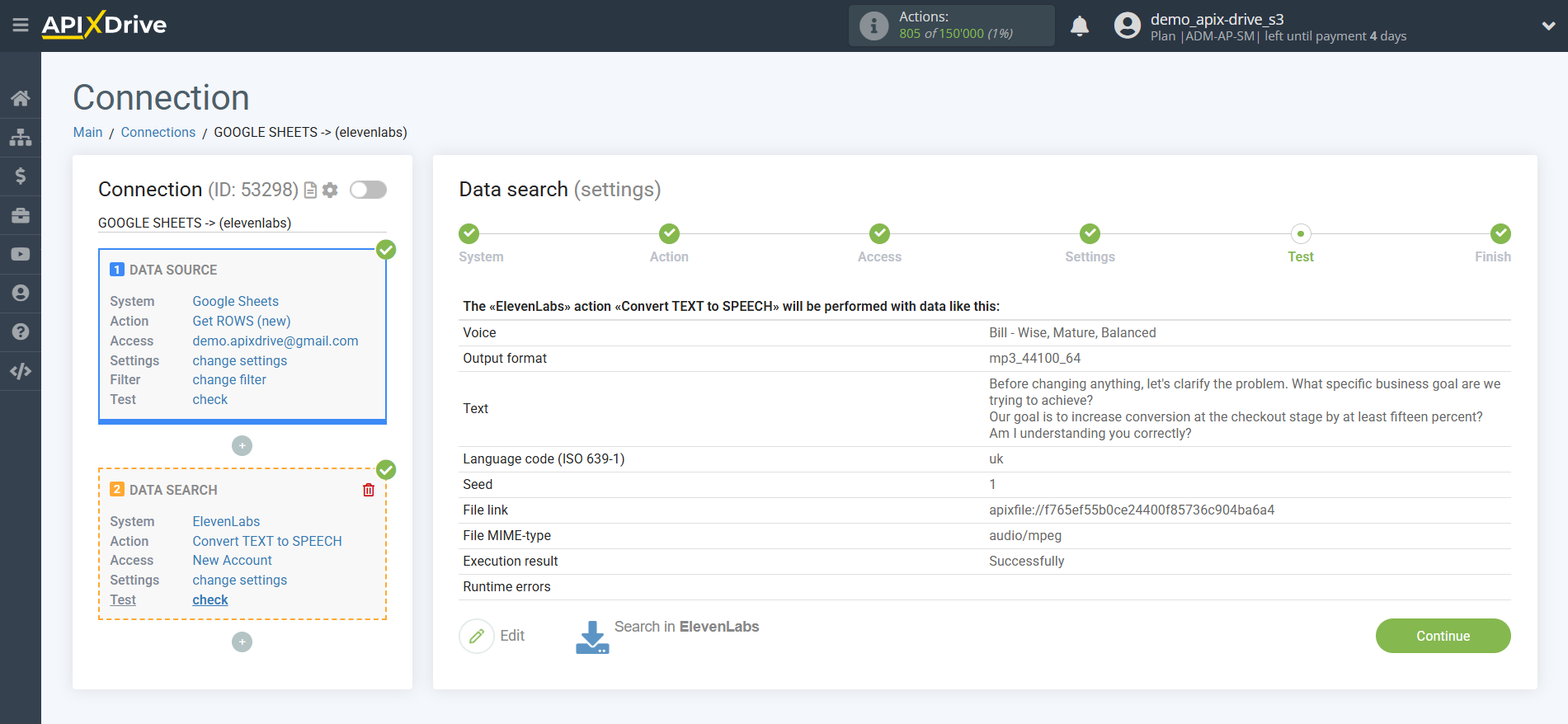Screen dimensions: 1568x724
Task: Click the Edit label
Action: (x=512, y=636)
